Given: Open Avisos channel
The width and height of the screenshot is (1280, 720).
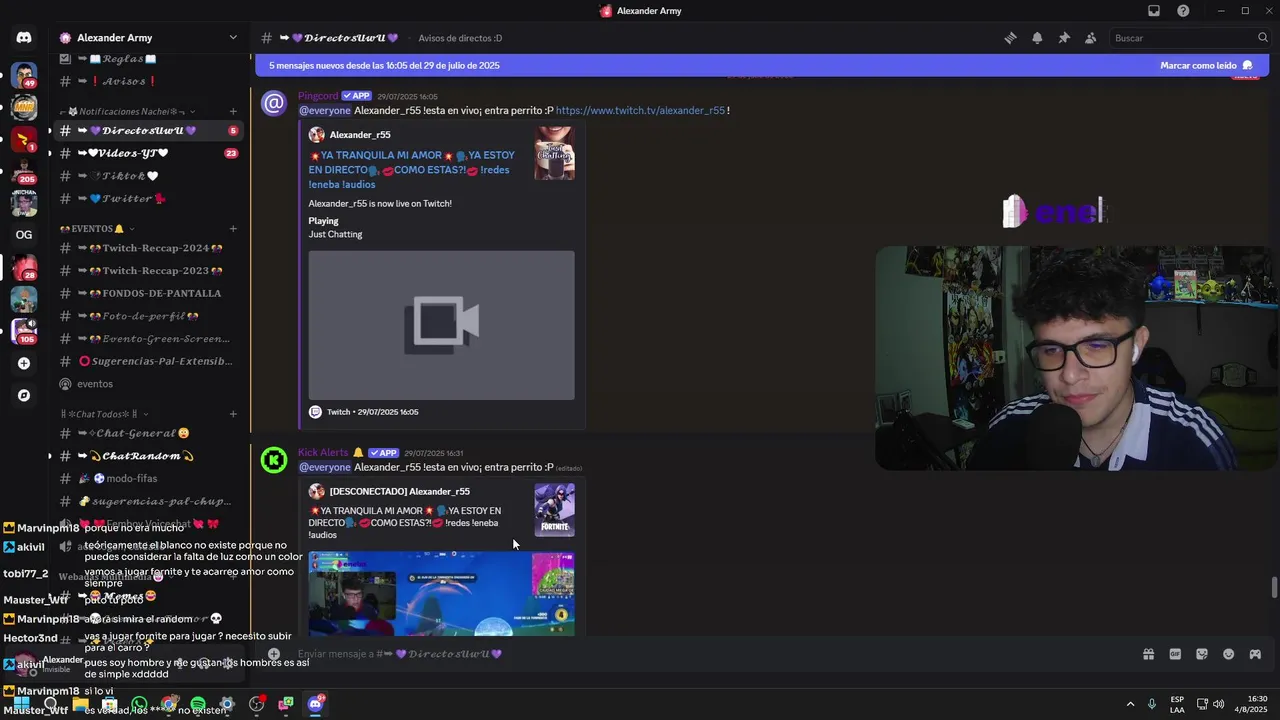Looking at the screenshot, I should (x=148, y=81).
